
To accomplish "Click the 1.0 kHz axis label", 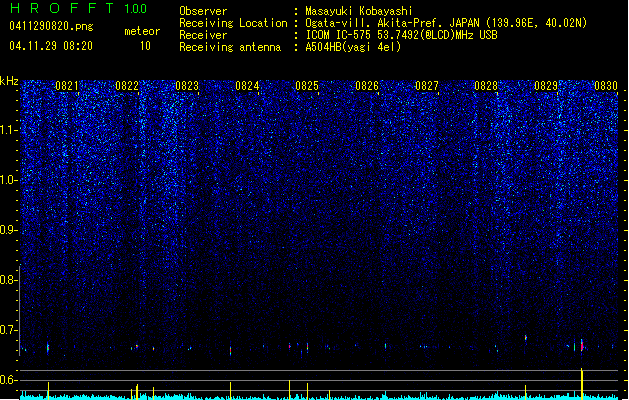I will coord(8,180).
